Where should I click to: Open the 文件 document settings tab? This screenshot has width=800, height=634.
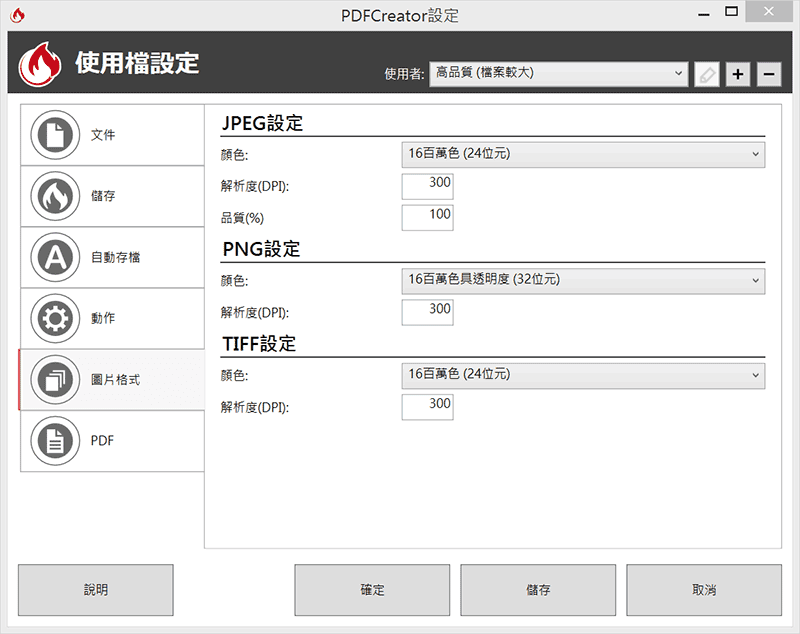112,135
